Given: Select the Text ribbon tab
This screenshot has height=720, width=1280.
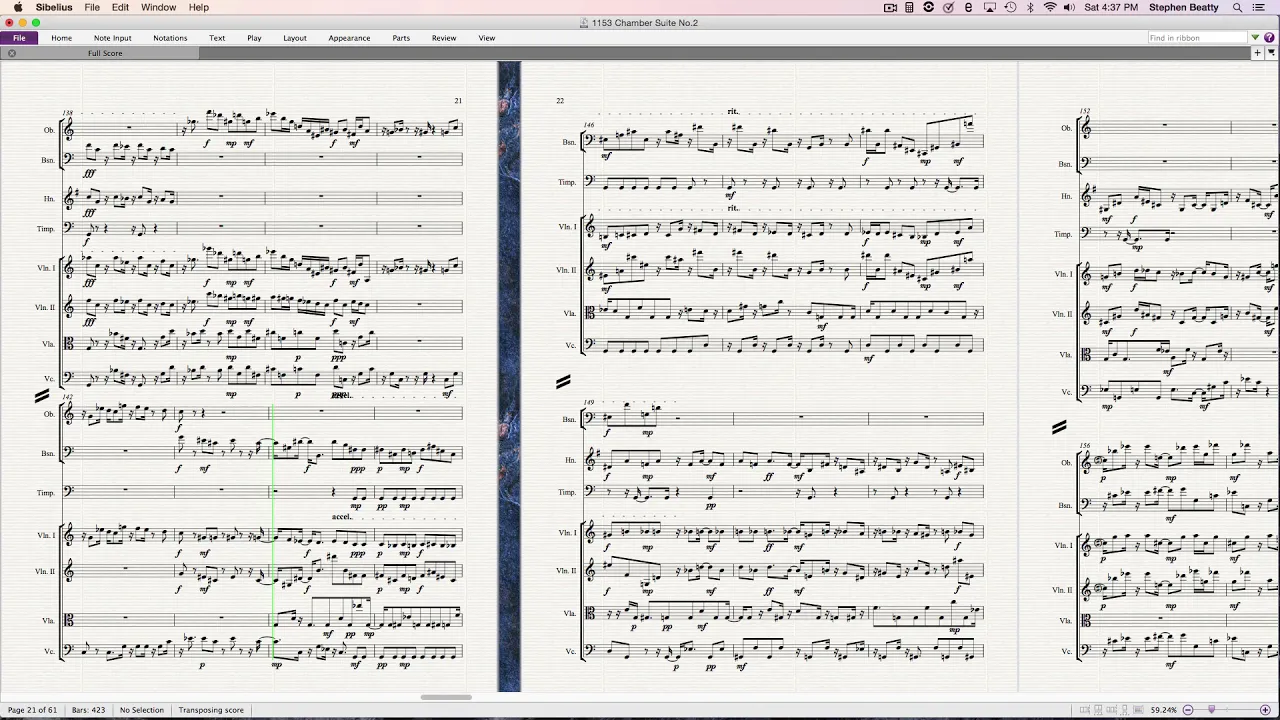Looking at the screenshot, I should (217, 38).
